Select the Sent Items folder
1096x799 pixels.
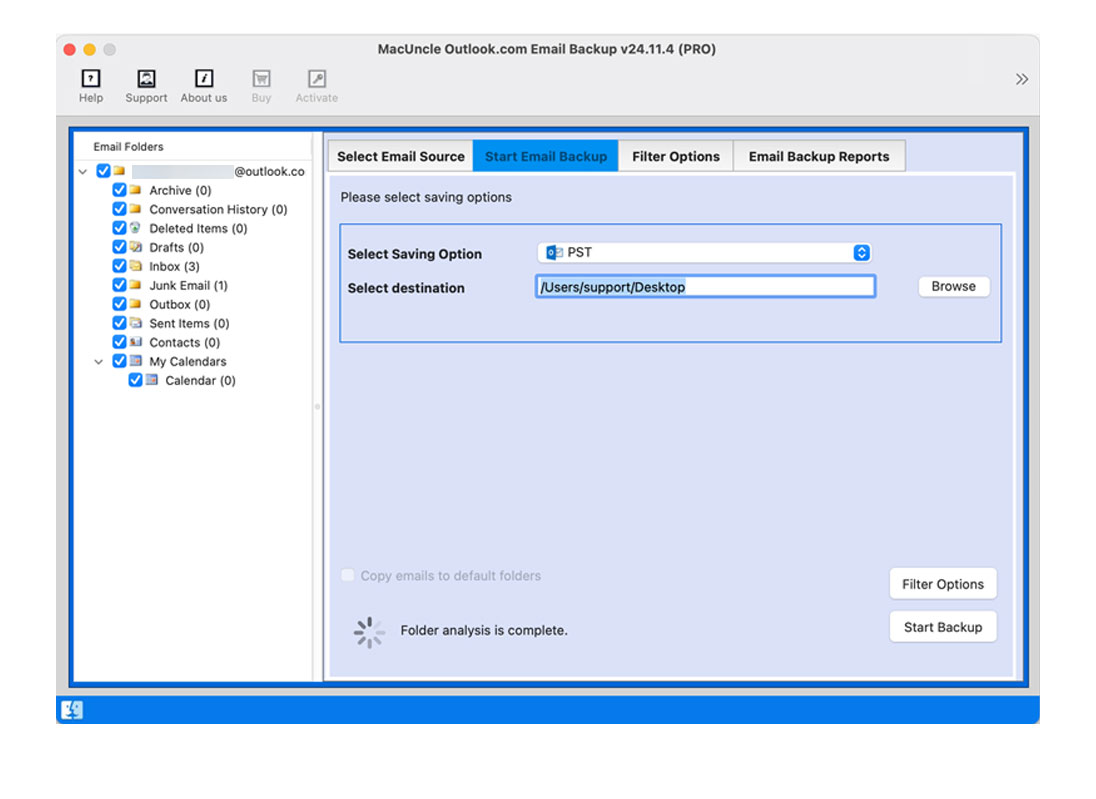coord(188,324)
